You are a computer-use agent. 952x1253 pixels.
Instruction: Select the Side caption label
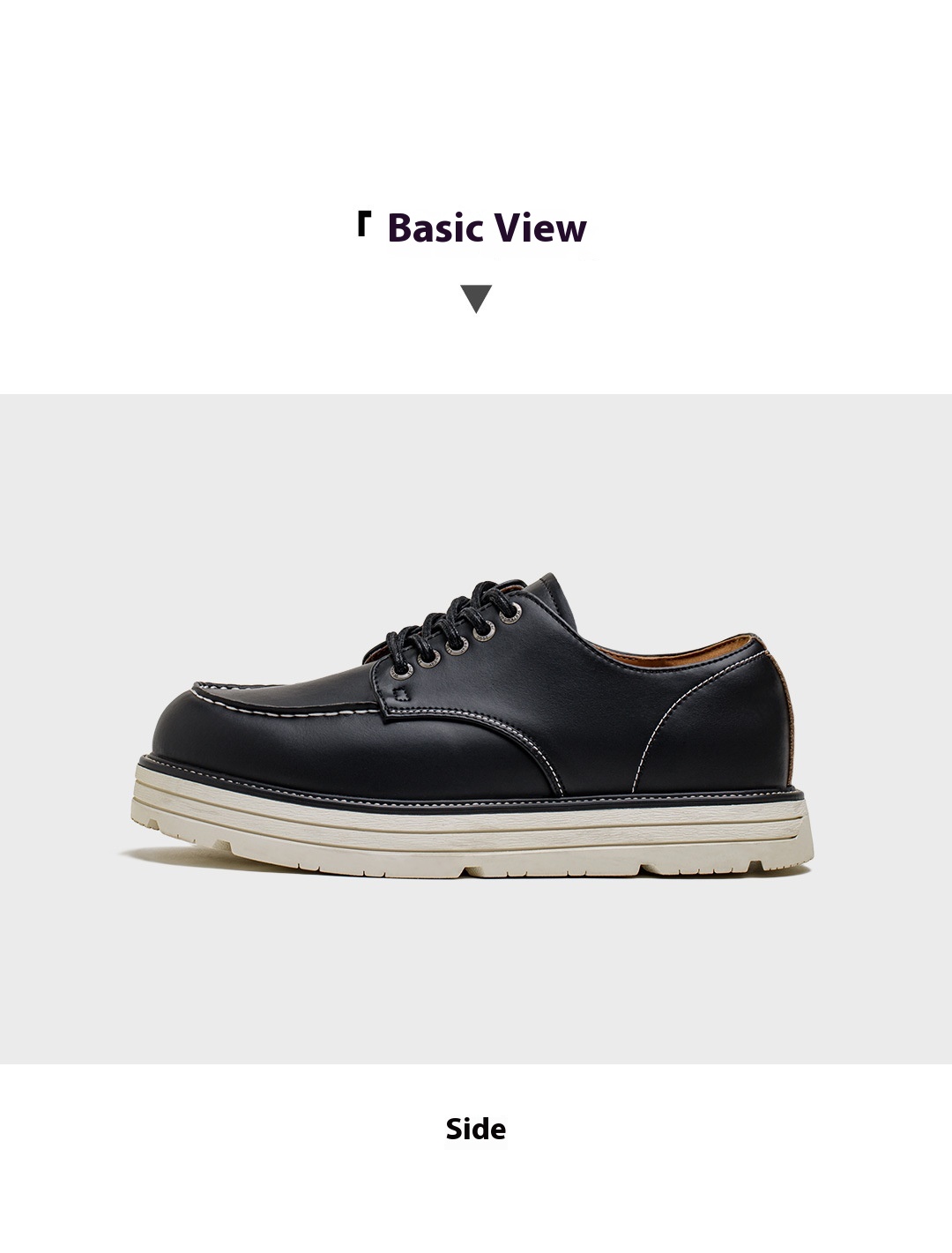pyautogui.click(x=476, y=1129)
